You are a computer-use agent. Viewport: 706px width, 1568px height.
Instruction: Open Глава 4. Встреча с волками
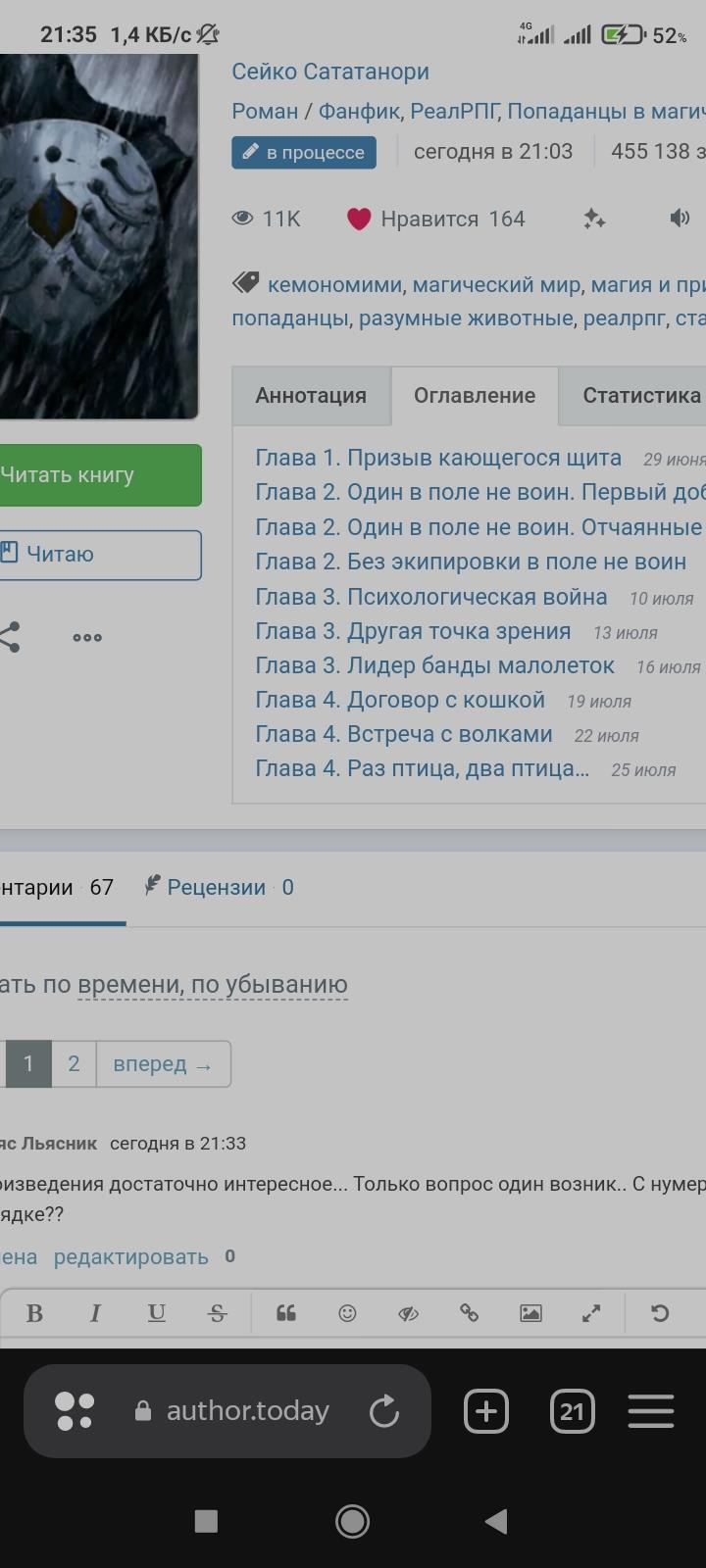(404, 734)
